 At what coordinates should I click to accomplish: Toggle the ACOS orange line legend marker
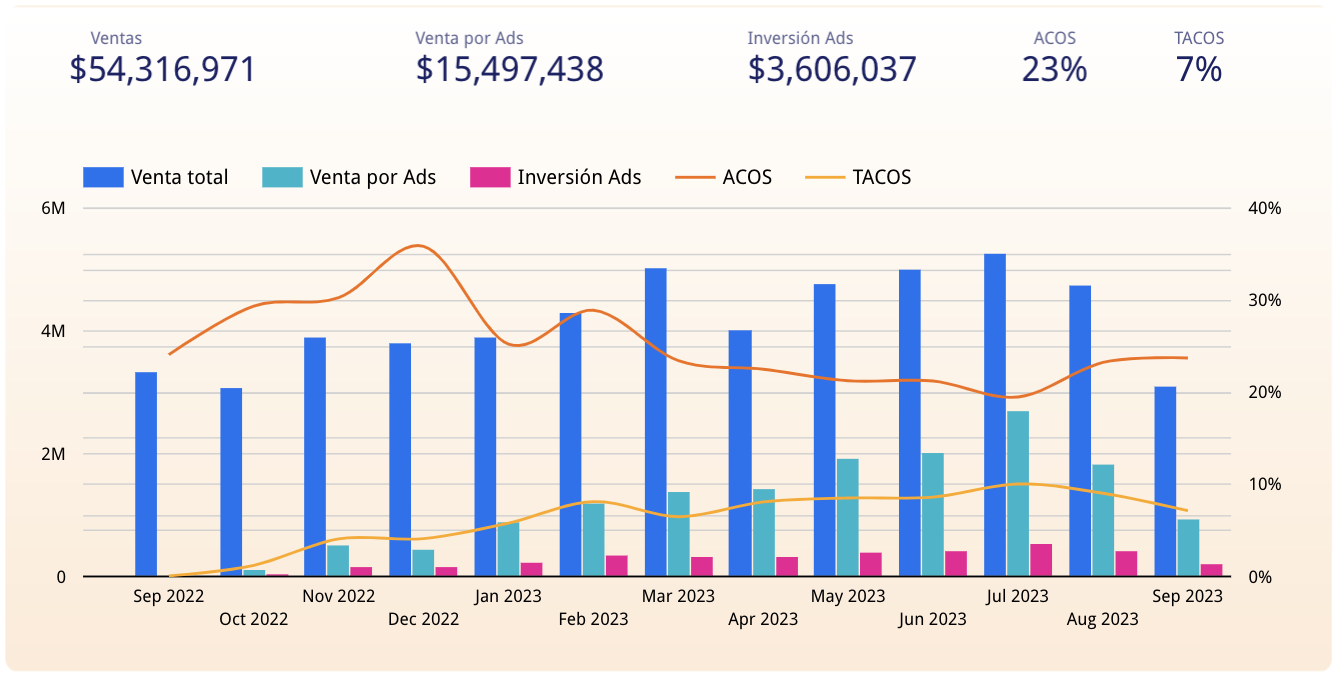click(695, 177)
